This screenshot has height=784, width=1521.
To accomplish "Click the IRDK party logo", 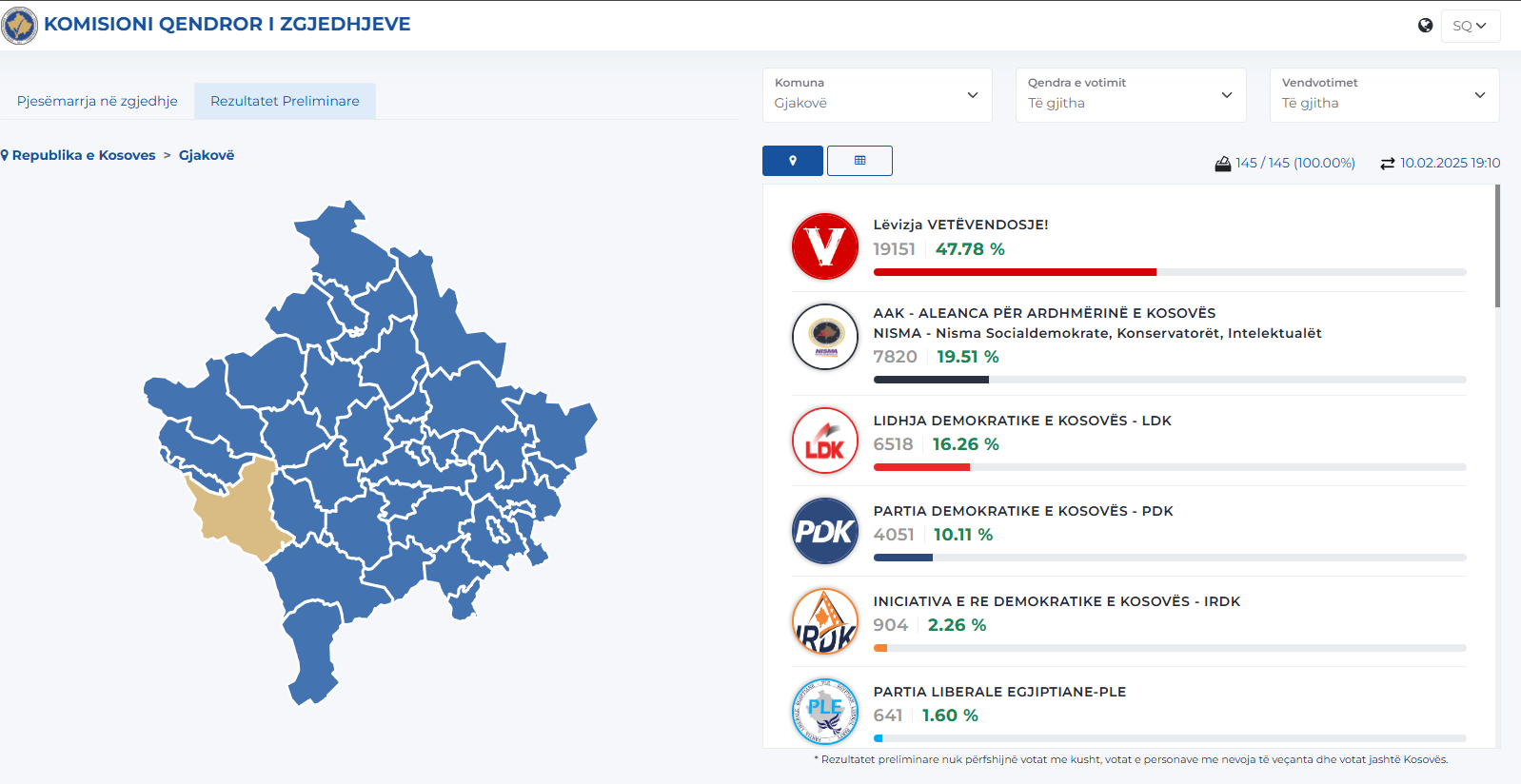I will point(825,621).
